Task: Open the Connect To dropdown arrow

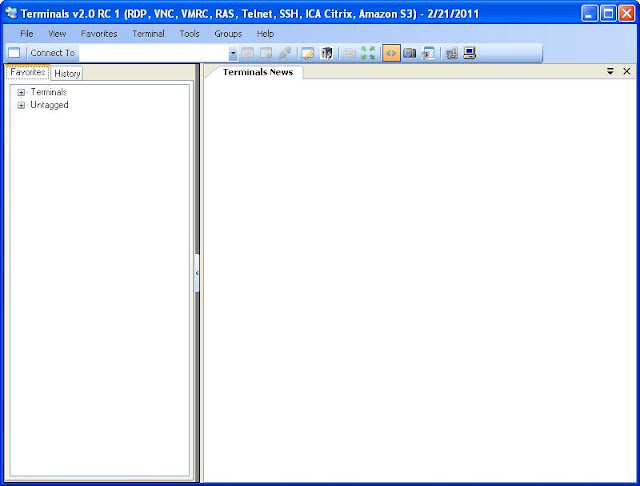Action: tap(233, 53)
